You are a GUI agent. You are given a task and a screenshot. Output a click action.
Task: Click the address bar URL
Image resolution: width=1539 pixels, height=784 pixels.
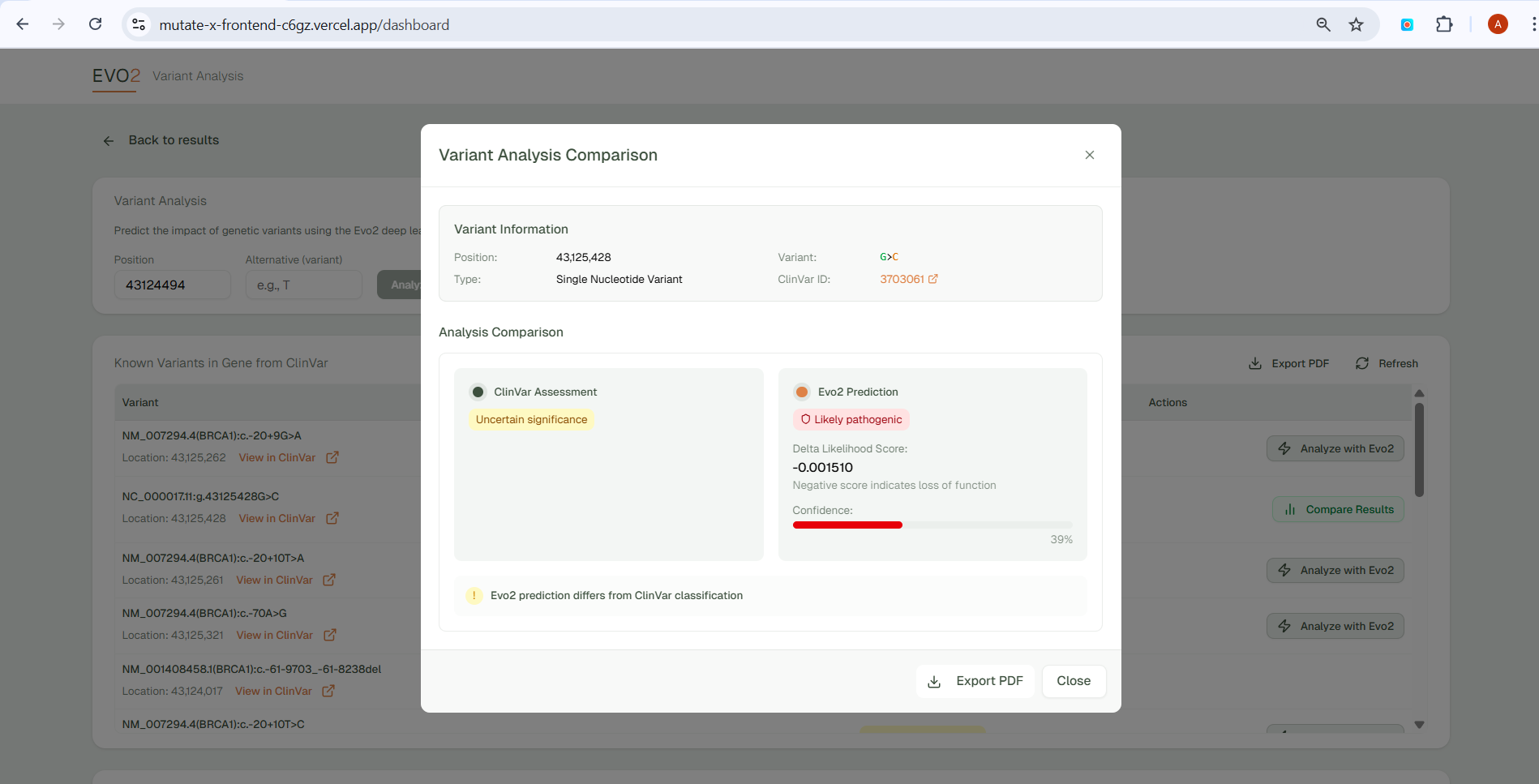[x=304, y=25]
